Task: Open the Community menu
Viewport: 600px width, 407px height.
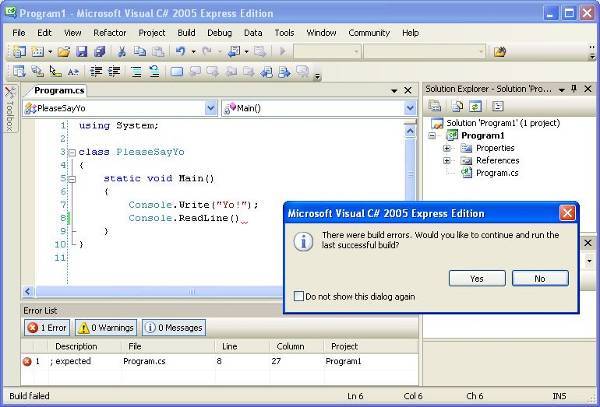Action: click(369, 33)
